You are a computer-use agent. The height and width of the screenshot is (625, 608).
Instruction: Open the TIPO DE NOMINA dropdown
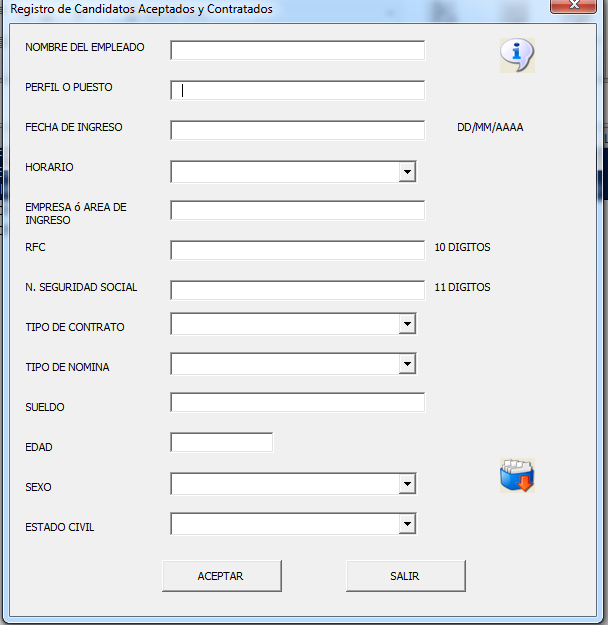point(407,364)
